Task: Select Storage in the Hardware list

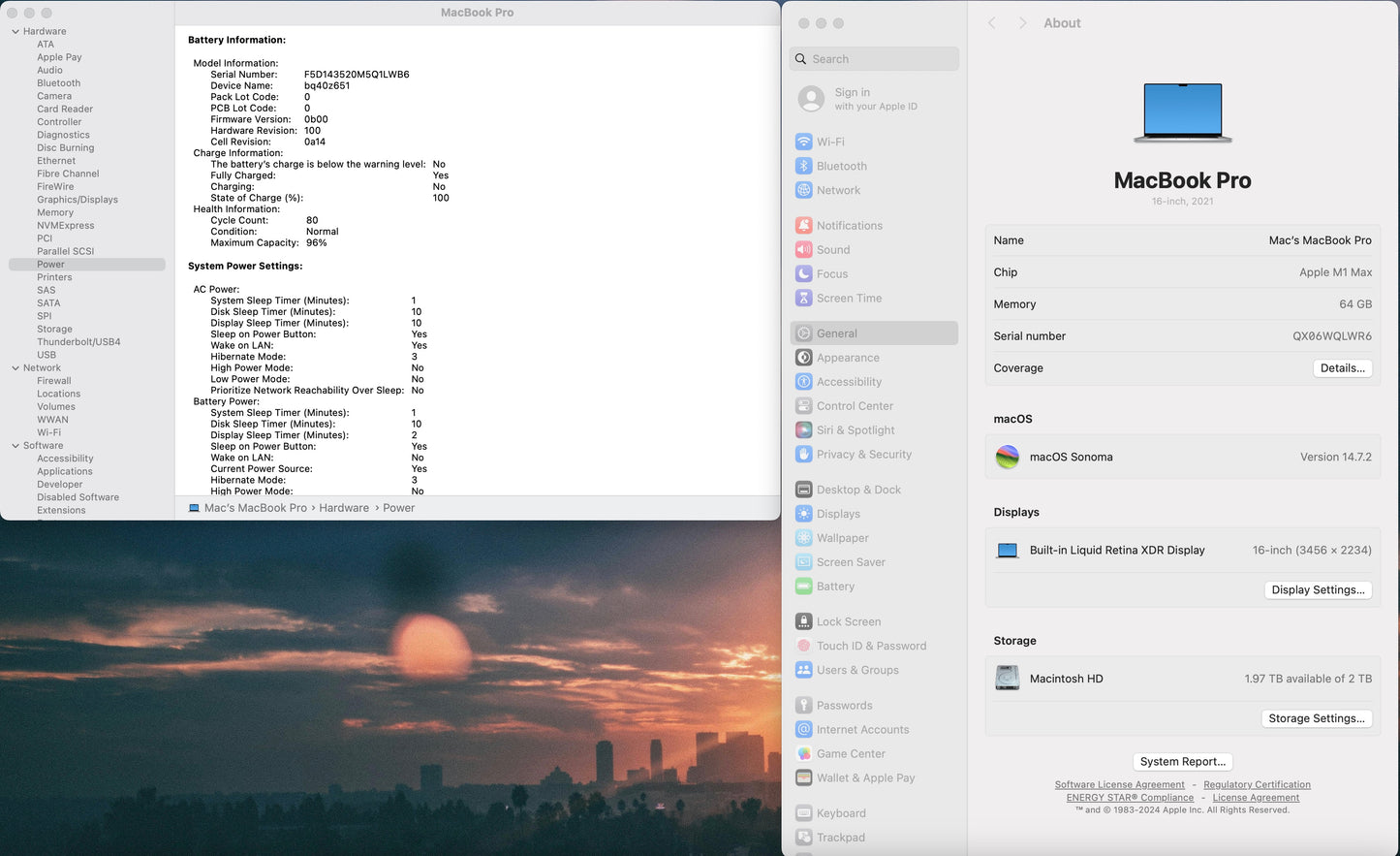Action: point(54,330)
